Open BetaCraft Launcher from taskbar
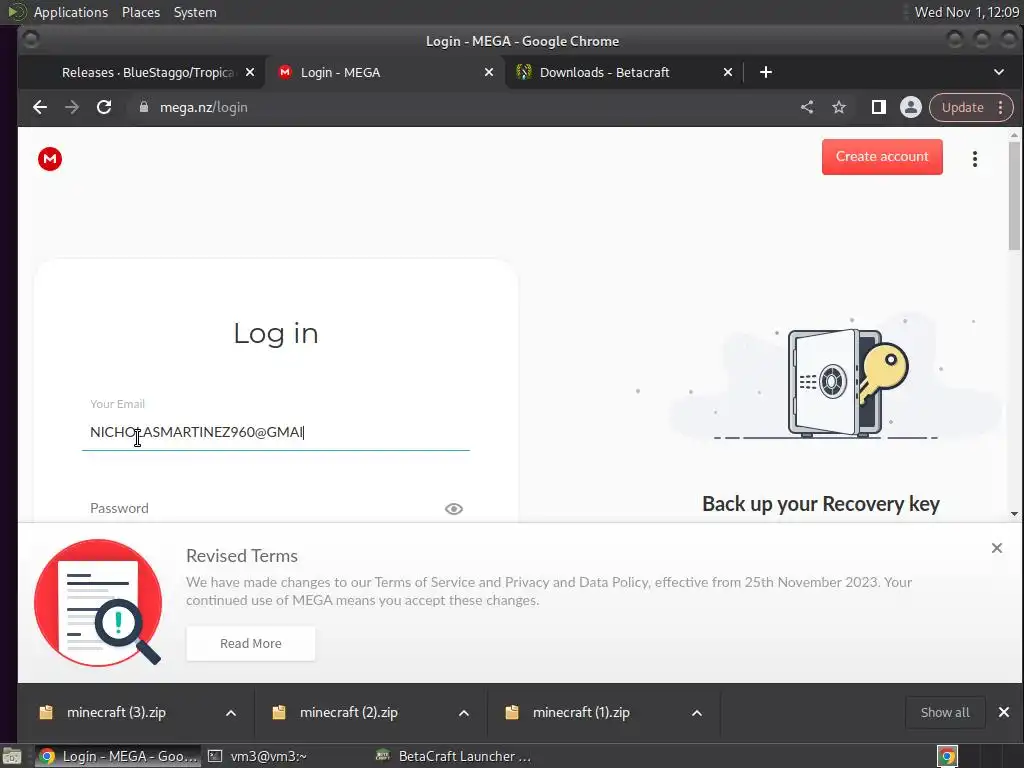This screenshot has width=1024, height=768. pyautogui.click(x=455, y=757)
